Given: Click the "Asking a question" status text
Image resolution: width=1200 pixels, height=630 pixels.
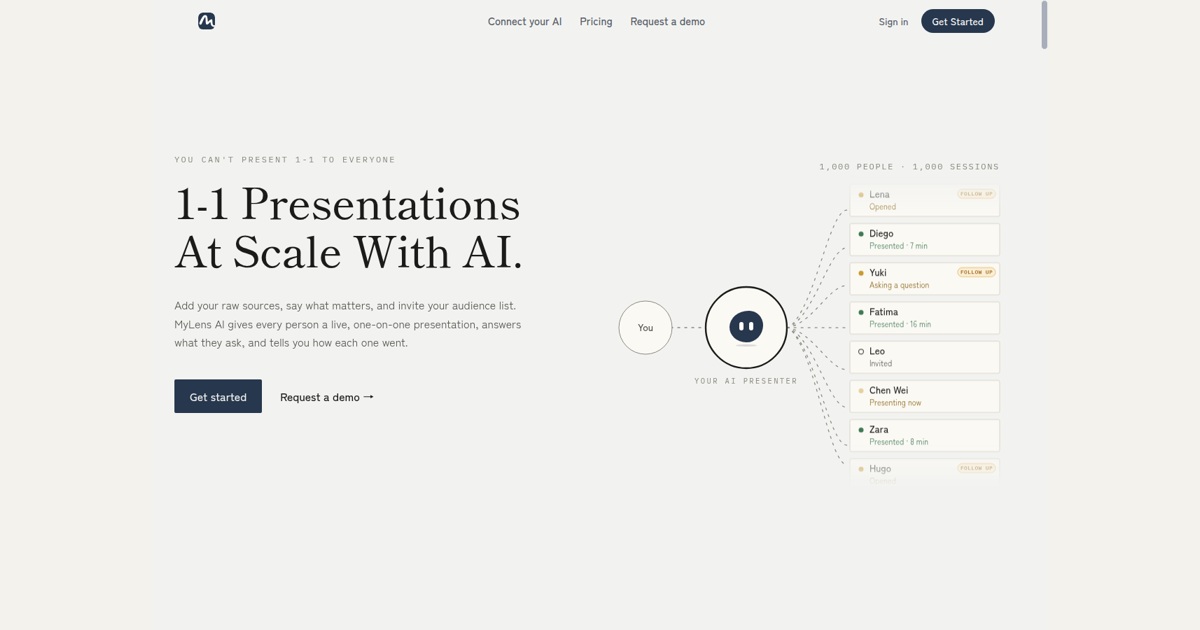Looking at the screenshot, I should 899,285.
